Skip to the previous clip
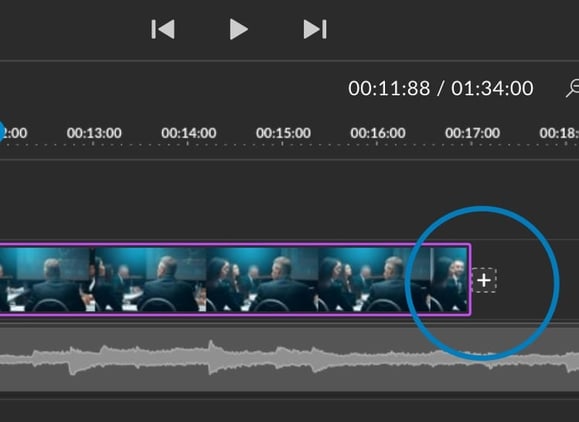 pyautogui.click(x=163, y=30)
